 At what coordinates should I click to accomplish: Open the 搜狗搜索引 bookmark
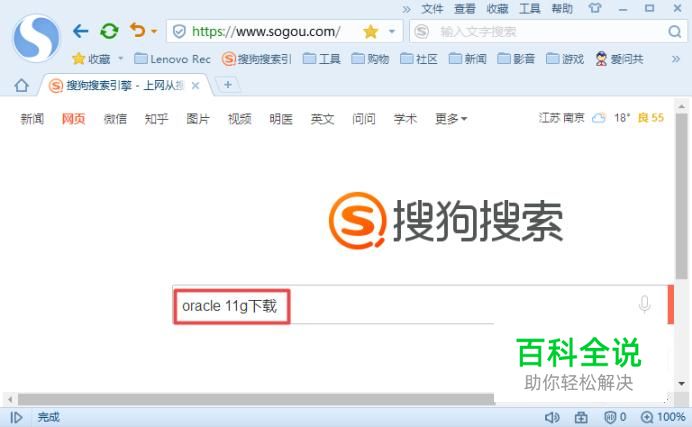pyautogui.click(x=256, y=59)
